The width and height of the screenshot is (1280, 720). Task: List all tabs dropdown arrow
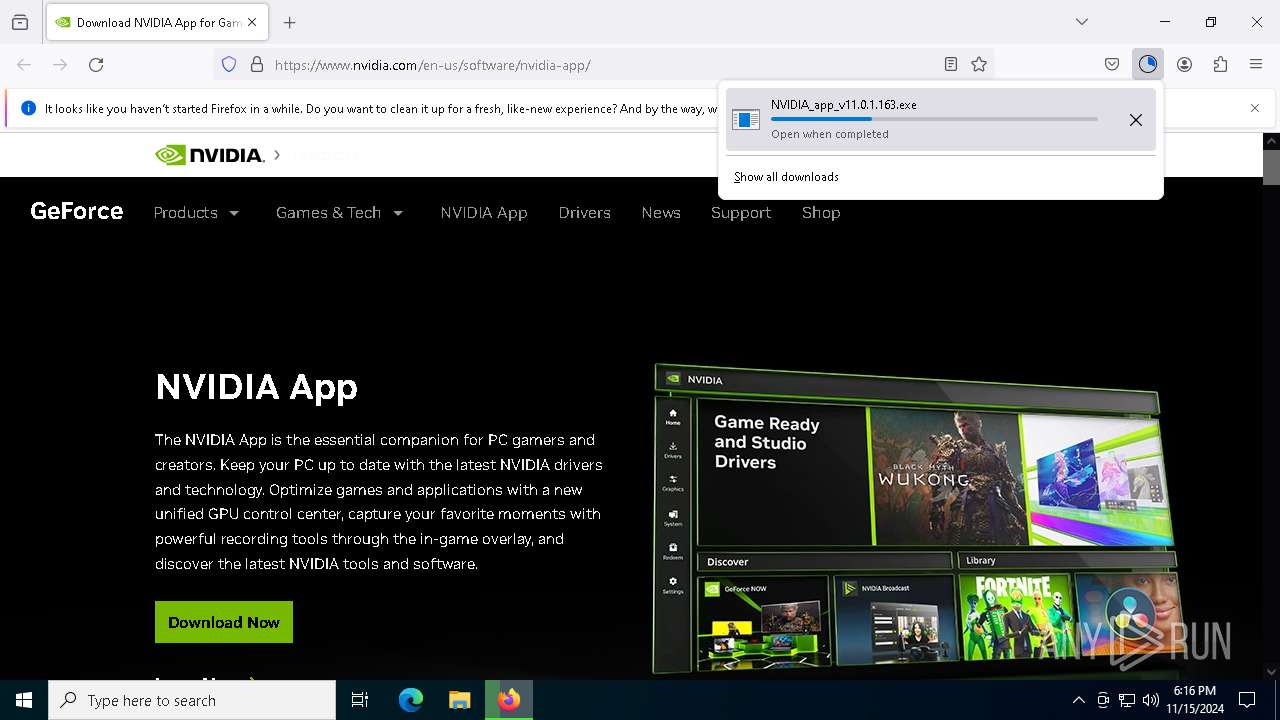[x=1082, y=22]
